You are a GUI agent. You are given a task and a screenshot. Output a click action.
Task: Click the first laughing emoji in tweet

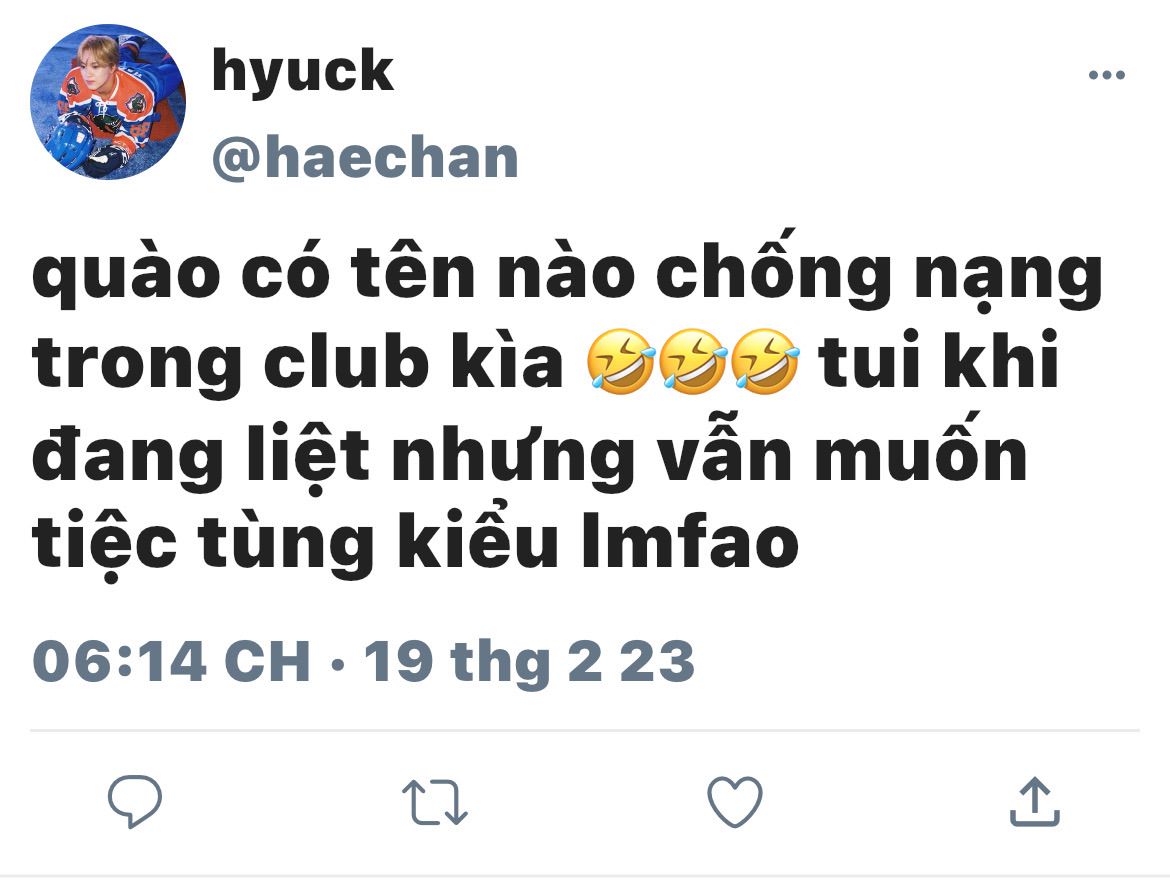(620, 361)
